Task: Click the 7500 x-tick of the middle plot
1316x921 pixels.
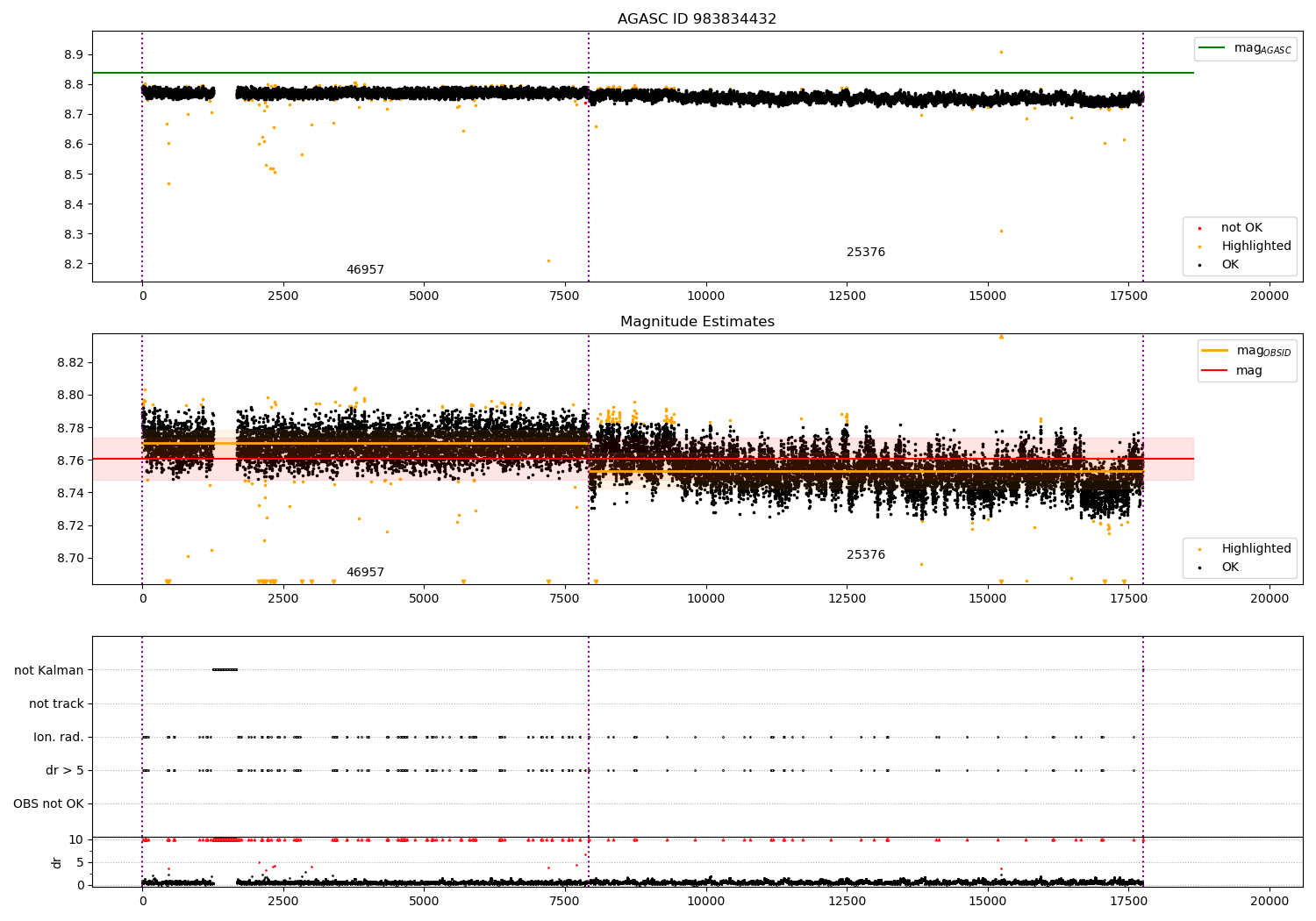Action: point(565,598)
